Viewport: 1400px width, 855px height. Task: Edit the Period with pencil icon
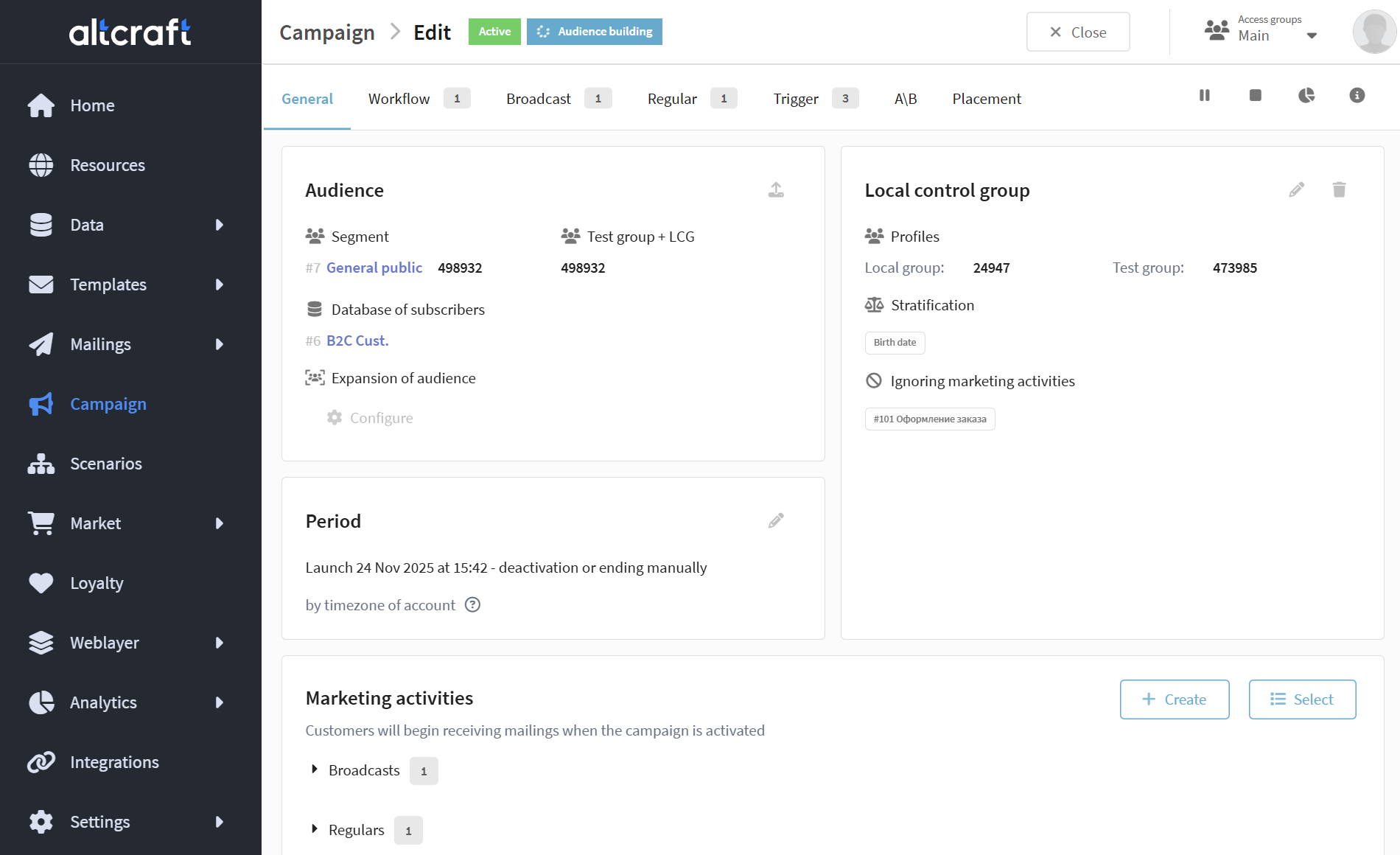776,521
